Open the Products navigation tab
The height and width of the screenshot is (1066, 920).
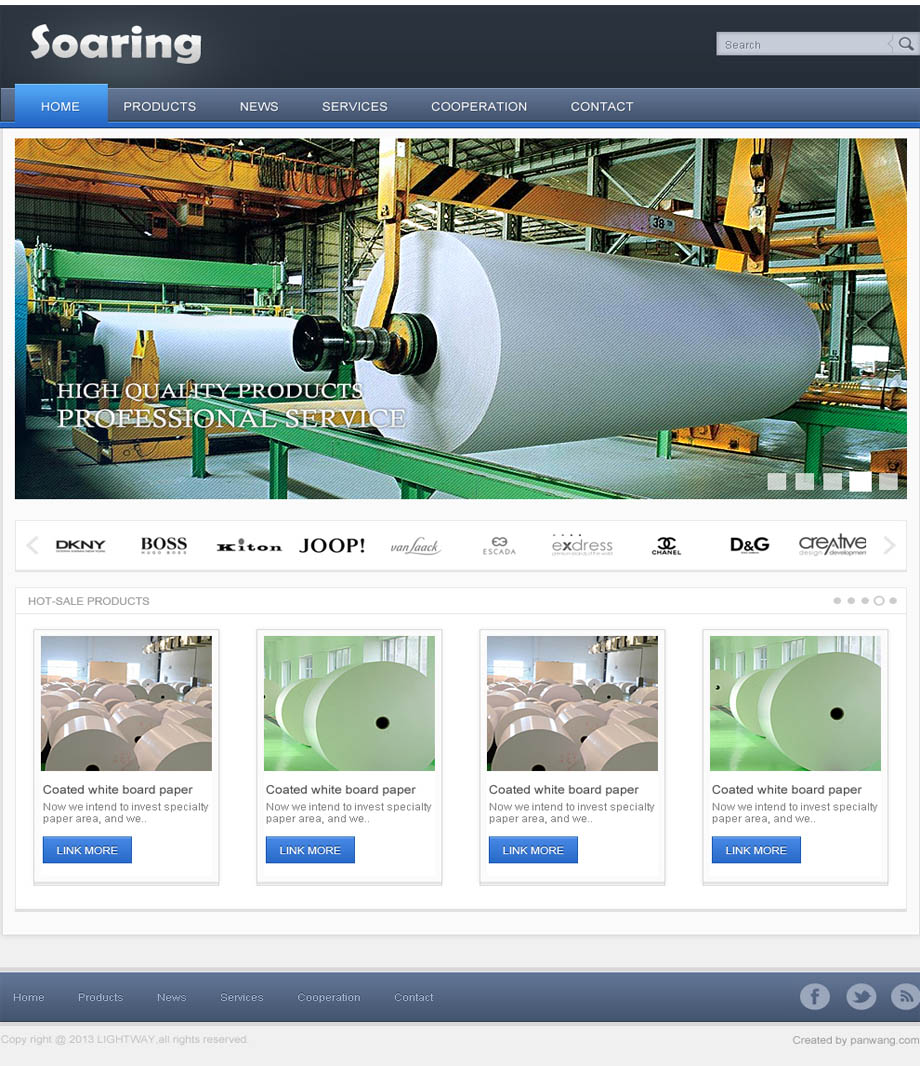pos(160,106)
